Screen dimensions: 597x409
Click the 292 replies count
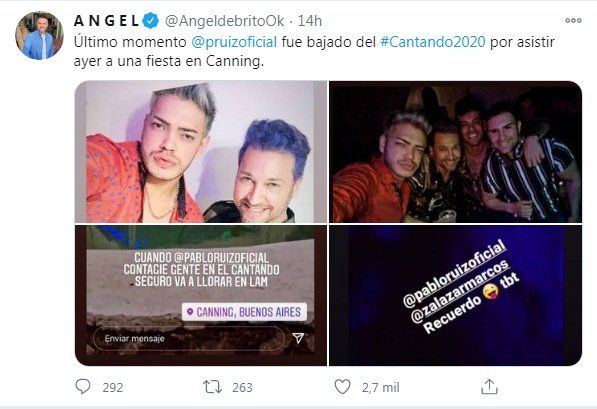click(113, 388)
